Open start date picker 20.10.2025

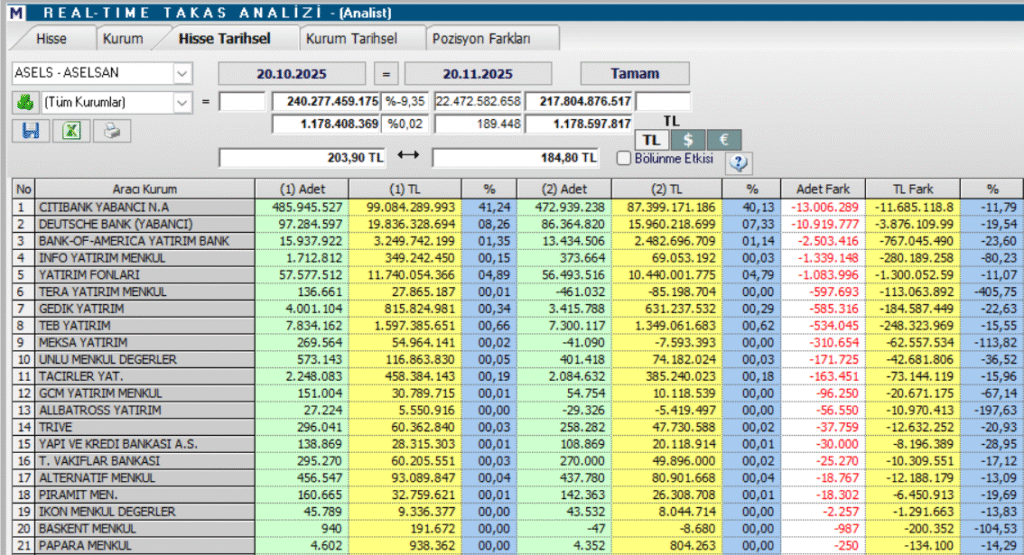click(290, 74)
